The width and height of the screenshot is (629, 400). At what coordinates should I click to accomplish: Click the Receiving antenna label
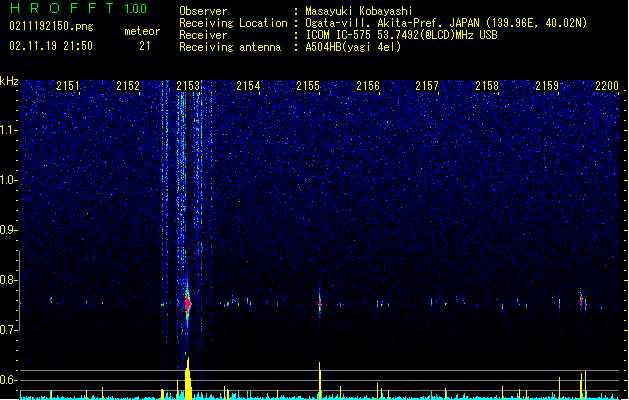[230, 47]
